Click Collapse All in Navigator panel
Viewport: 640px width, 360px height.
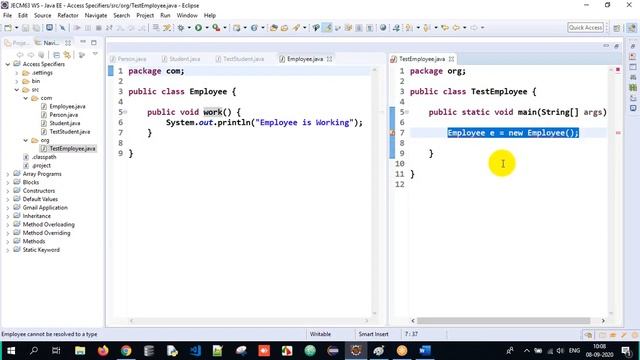tap(56, 55)
